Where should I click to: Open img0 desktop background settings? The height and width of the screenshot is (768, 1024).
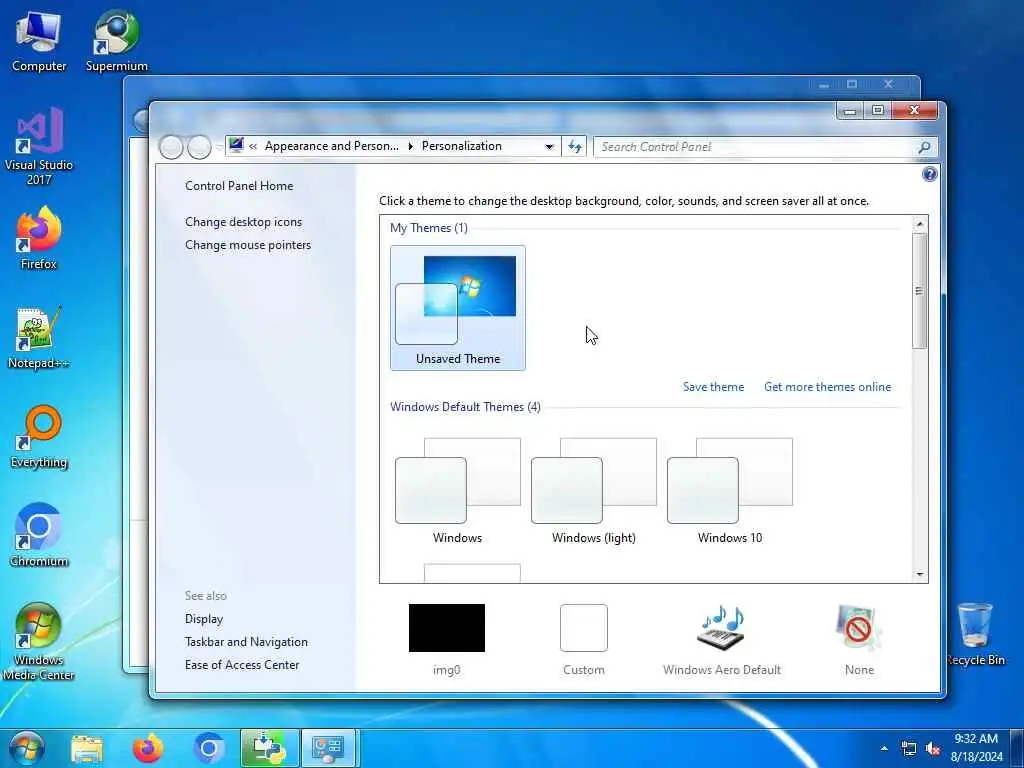click(x=447, y=639)
